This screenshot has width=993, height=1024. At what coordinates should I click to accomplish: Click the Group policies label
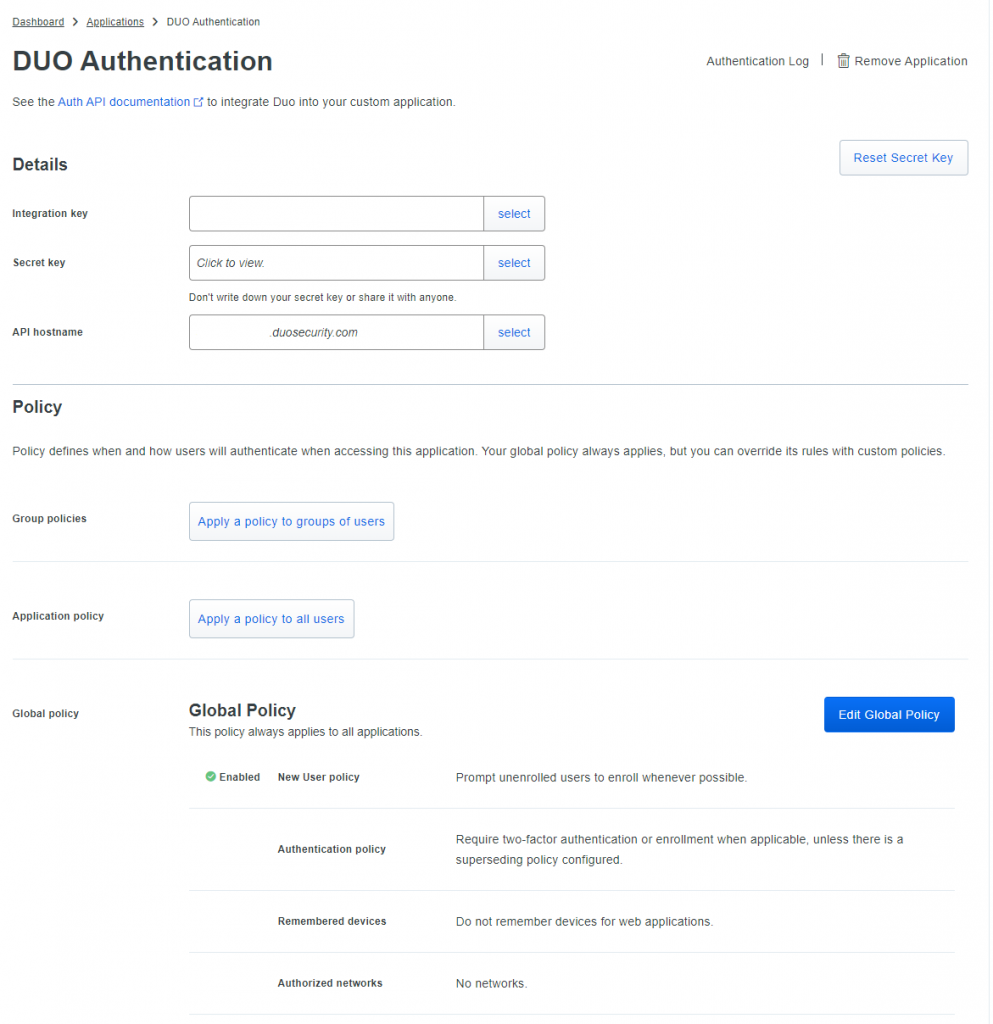tap(50, 519)
